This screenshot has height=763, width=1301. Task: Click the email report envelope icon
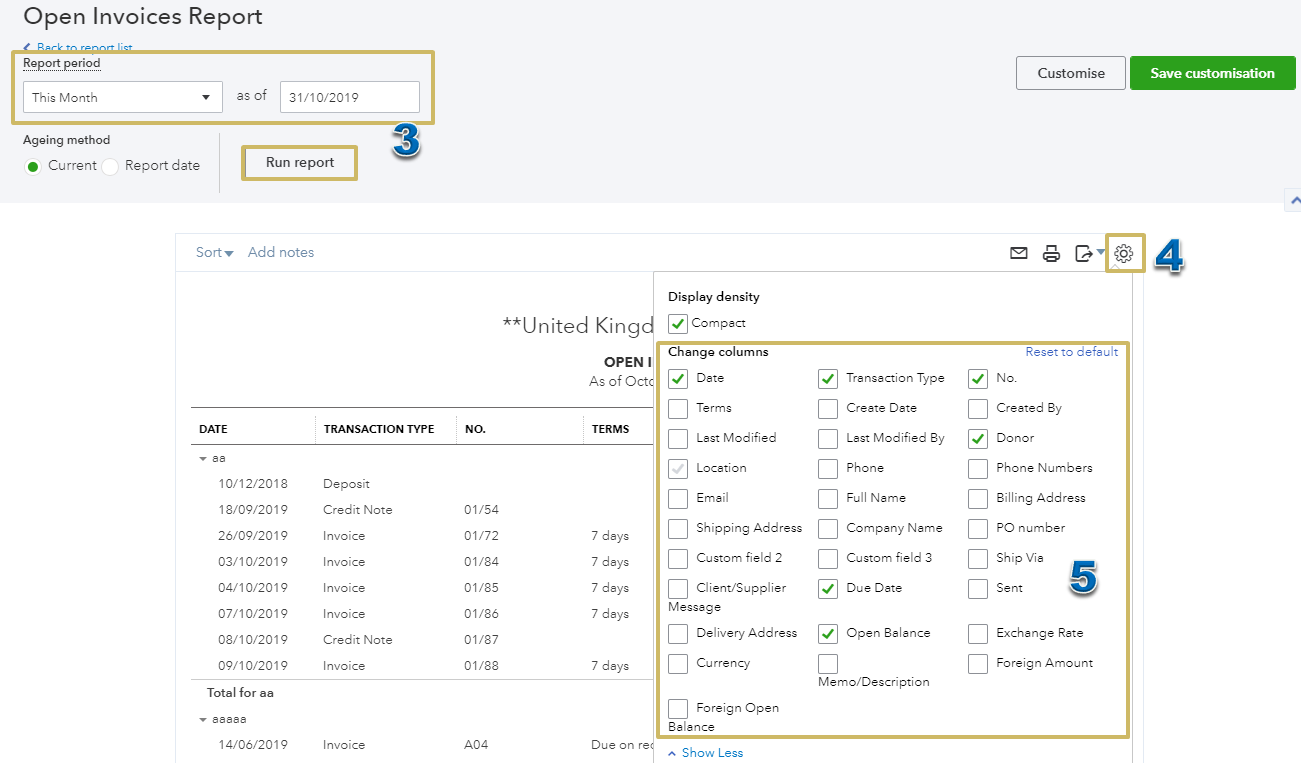1018,253
